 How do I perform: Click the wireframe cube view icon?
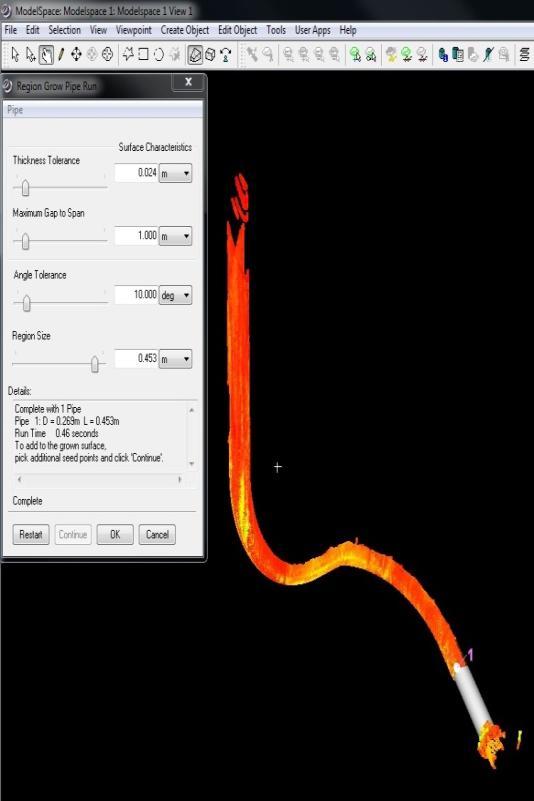pos(210,54)
